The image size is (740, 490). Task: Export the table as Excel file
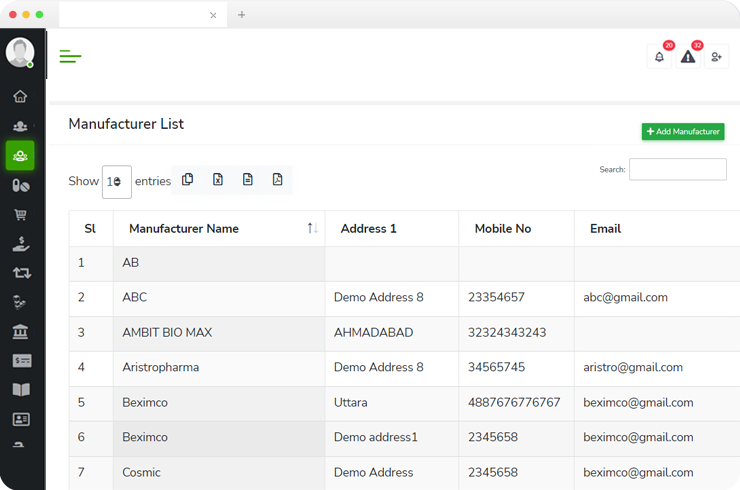click(217, 180)
